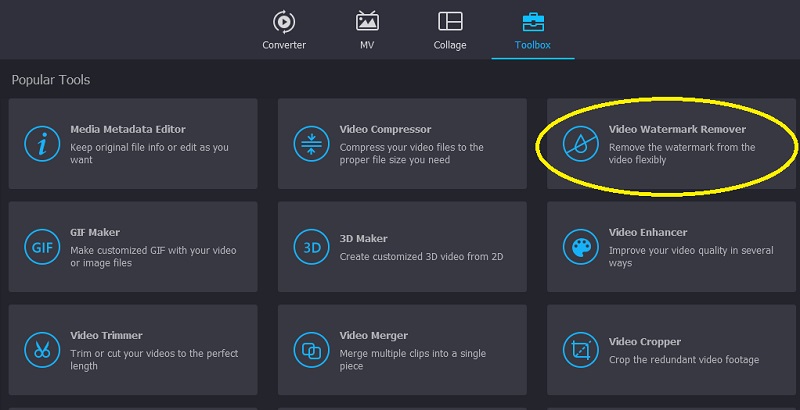Click the Video Cropper icon
Viewport: 800px width, 410px height.
click(580, 350)
